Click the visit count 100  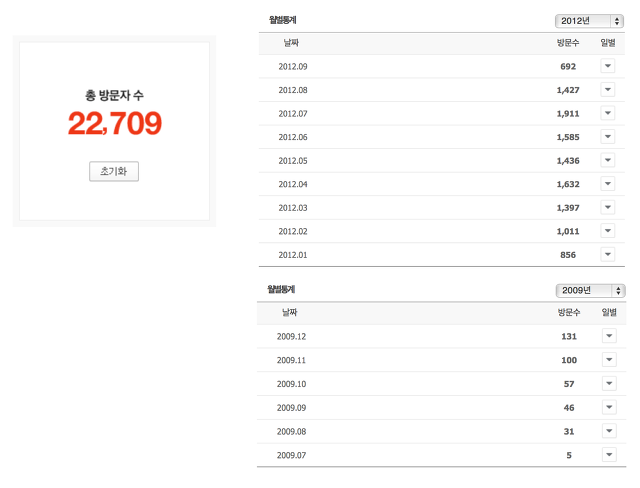[569, 360]
